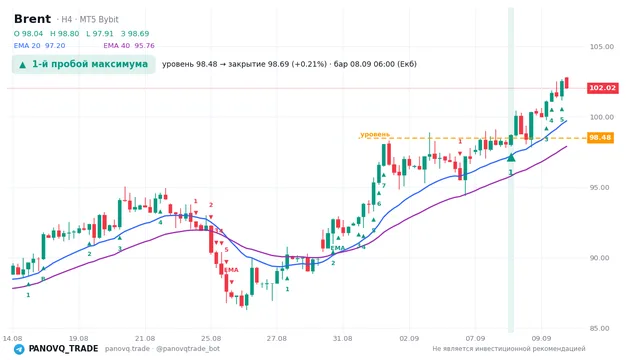Click the last red candle near 102
The image size is (640, 360).
tap(567, 83)
